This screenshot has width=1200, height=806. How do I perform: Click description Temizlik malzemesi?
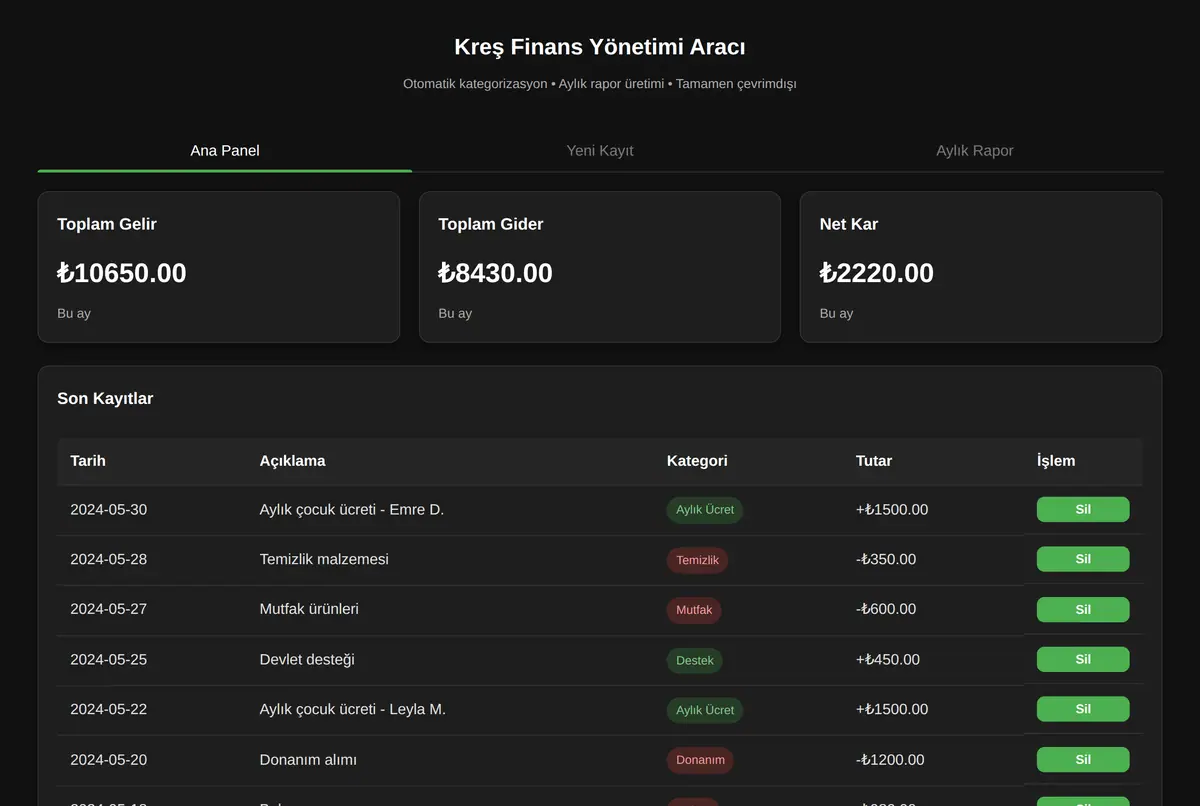[x=324, y=559]
